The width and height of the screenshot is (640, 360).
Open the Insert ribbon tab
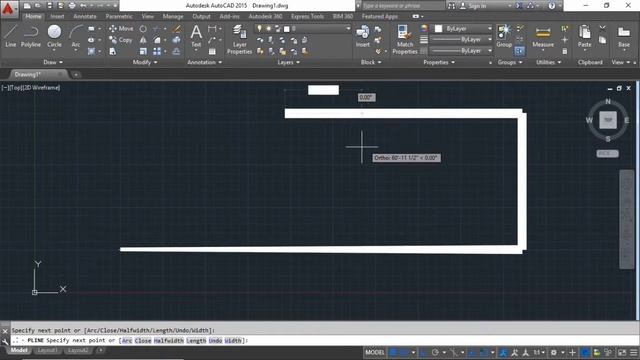57,16
